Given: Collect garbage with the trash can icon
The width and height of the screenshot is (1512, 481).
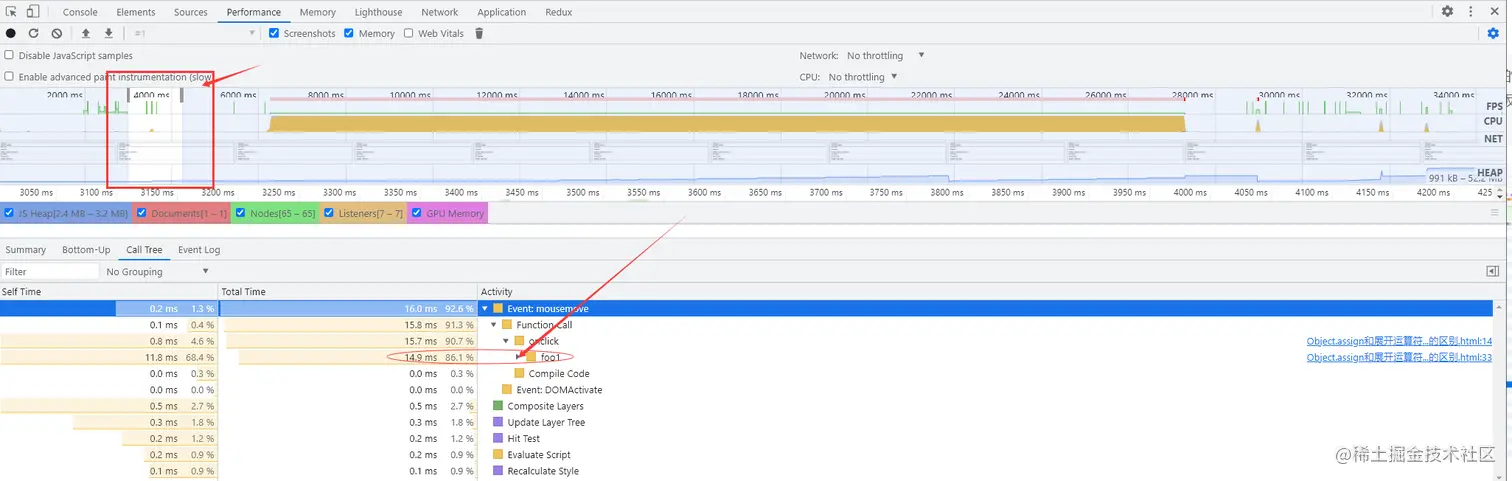Looking at the screenshot, I should click(x=479, y=33).
